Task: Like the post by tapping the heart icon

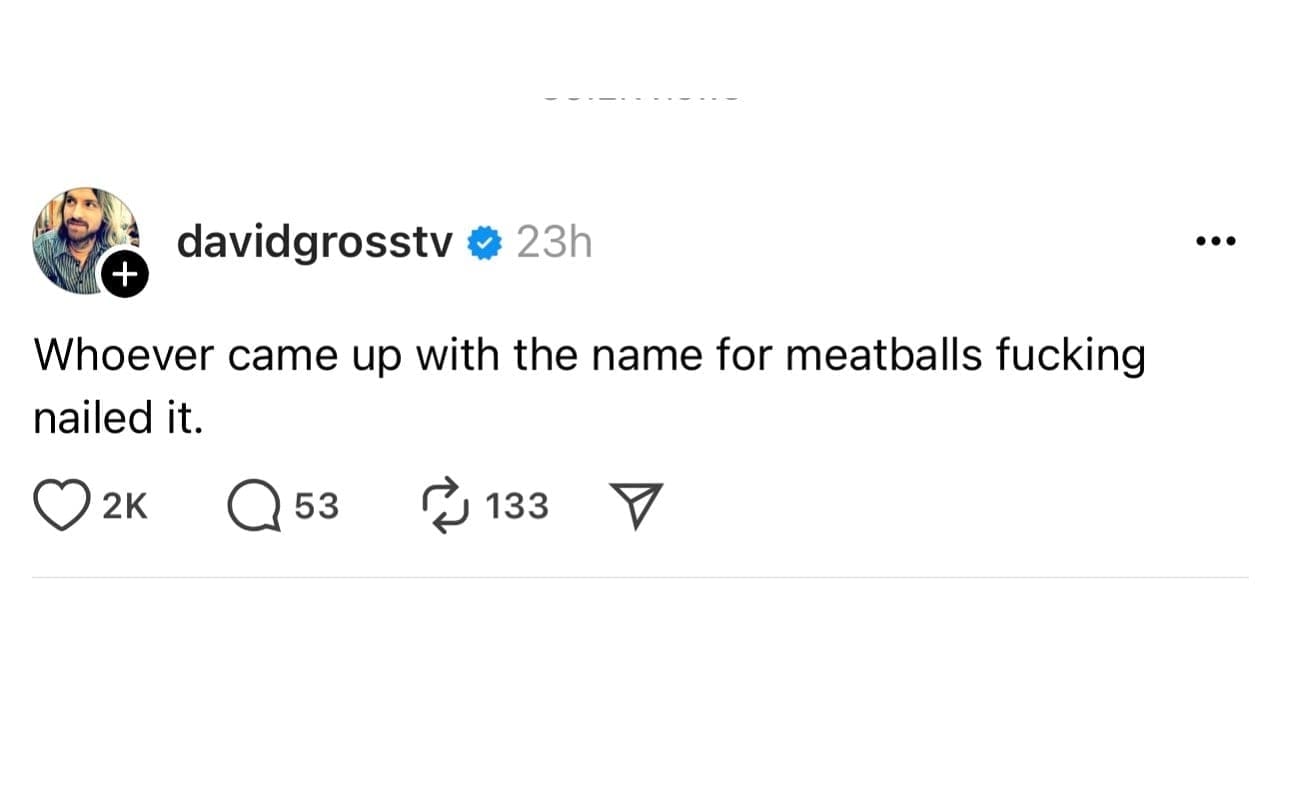Action: pyautogui.click(x=65, y=504)
